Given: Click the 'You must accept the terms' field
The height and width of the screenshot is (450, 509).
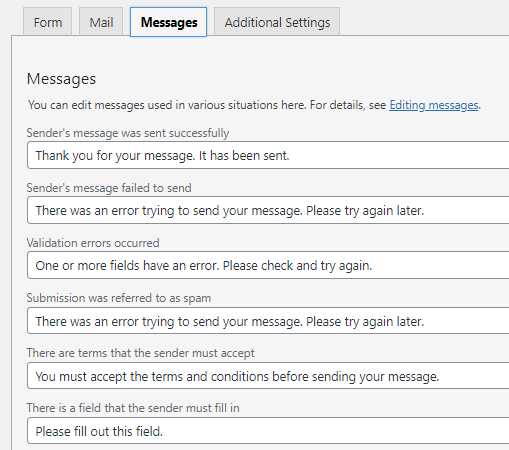Looking at the screenshot, I should coord(268,376).
